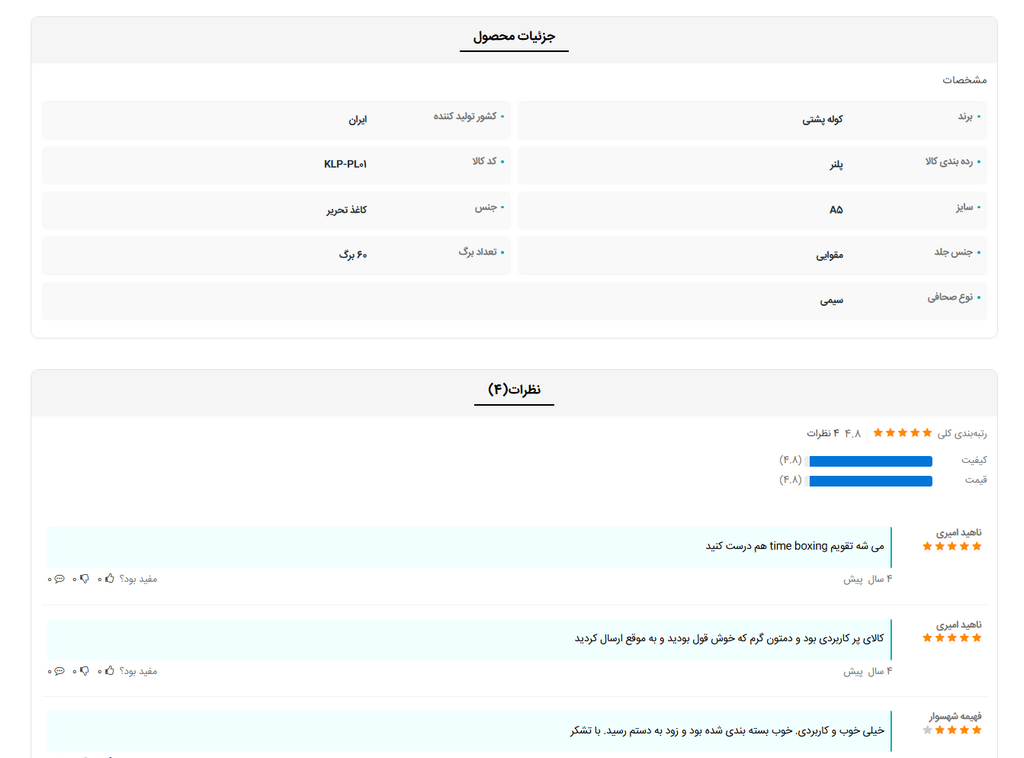
Task: Click the page count value ۶۰ برگ
Action: 353,255
